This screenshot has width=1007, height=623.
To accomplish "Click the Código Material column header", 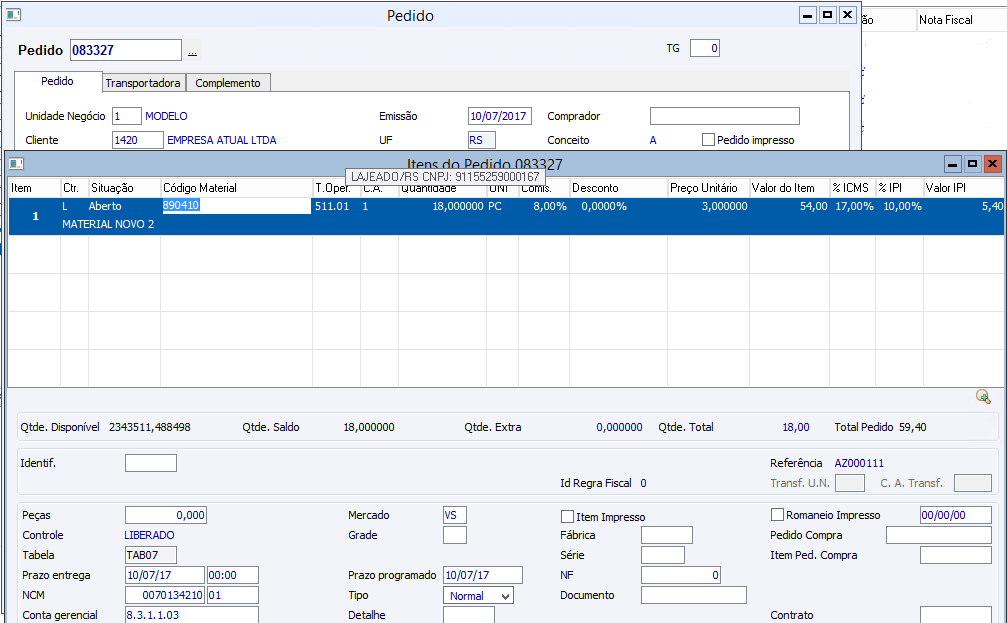I will point(235,188).
